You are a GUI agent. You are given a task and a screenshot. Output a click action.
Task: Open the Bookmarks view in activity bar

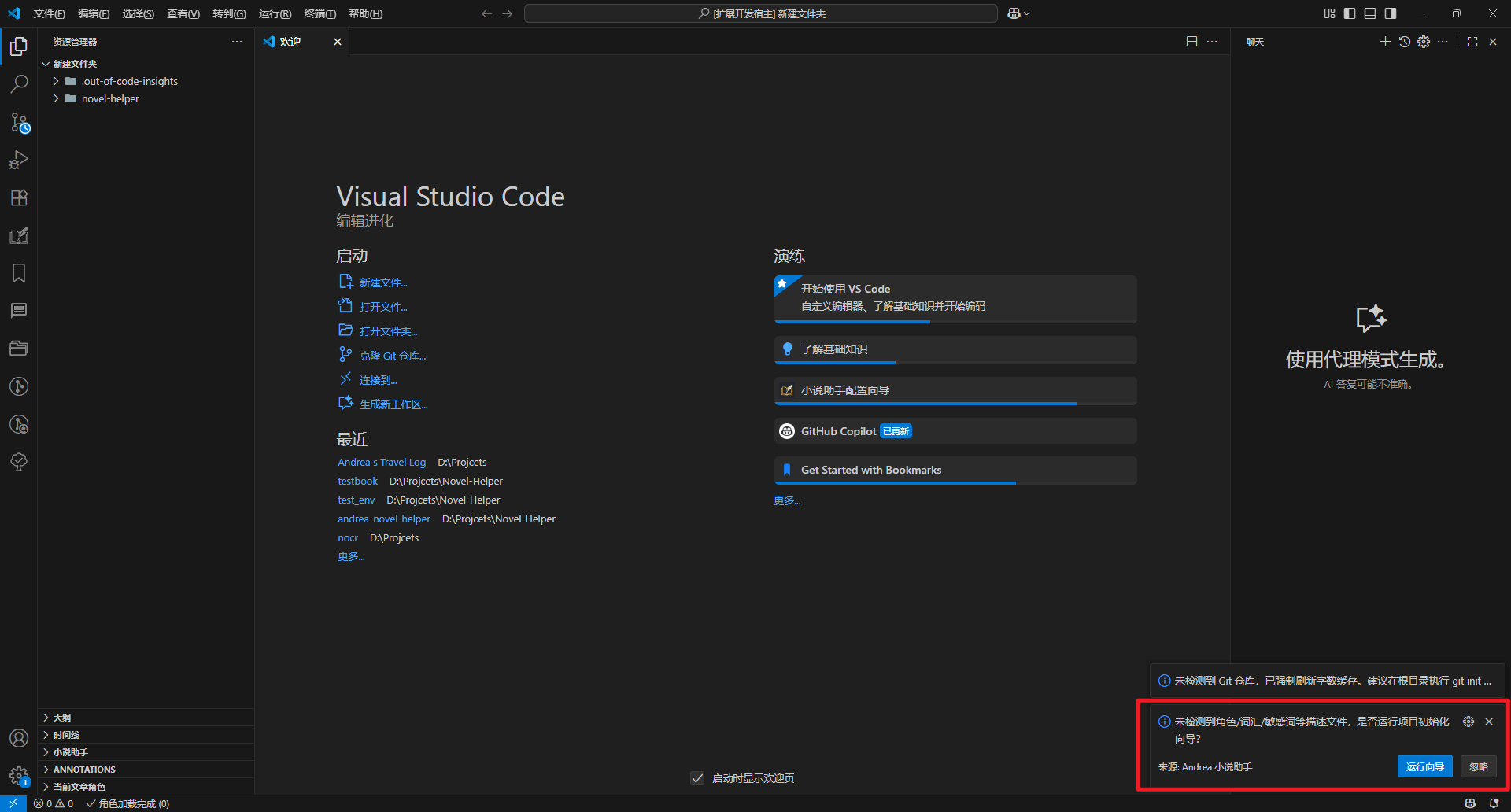19,273
